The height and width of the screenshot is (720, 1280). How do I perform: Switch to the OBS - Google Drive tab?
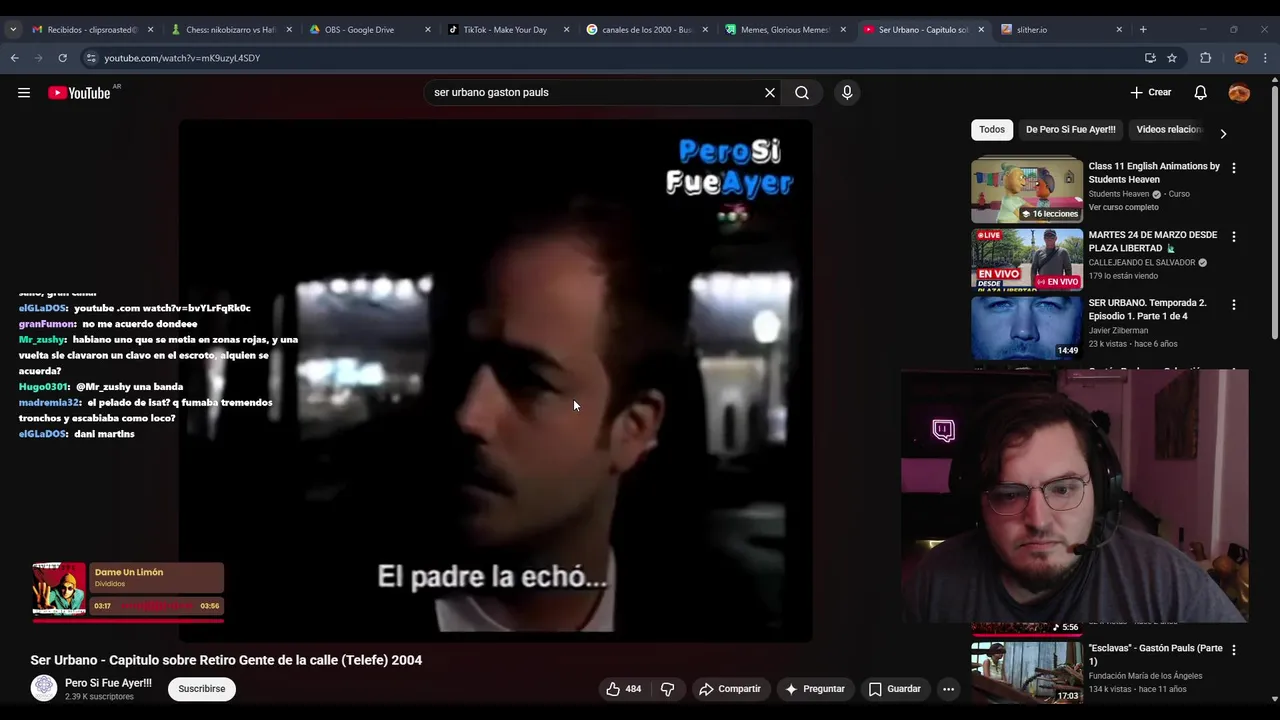click(369, 30)
